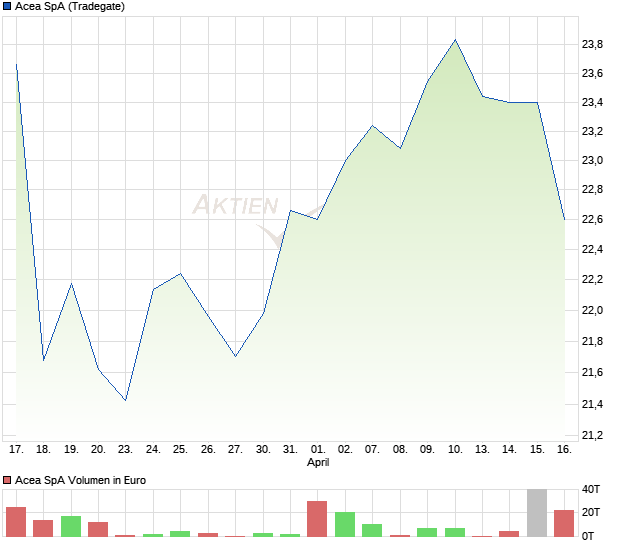Click the price axis value '23,6'
The image size is (620, 546).
[592, 73]
